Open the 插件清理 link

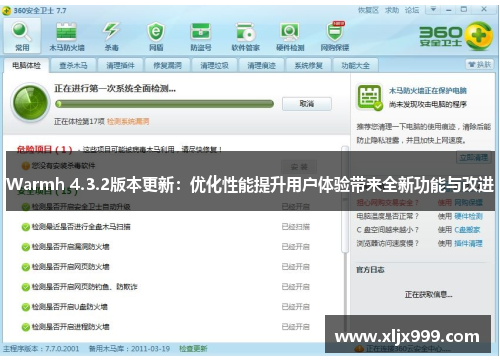468,243
